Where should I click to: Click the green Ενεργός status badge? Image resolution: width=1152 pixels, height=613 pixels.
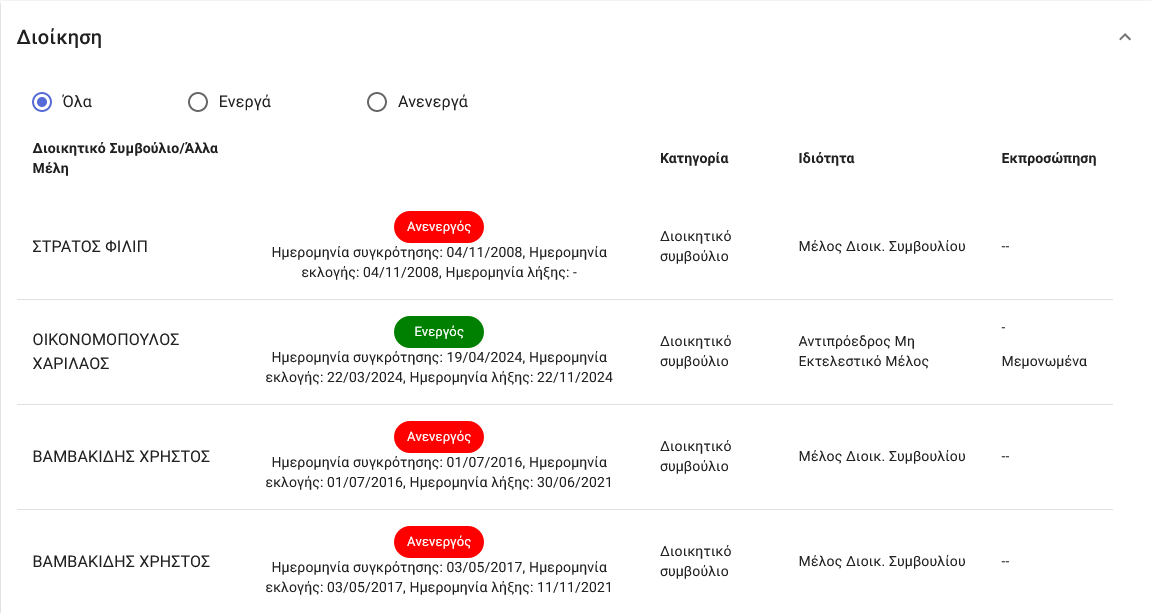coord(439,332)
